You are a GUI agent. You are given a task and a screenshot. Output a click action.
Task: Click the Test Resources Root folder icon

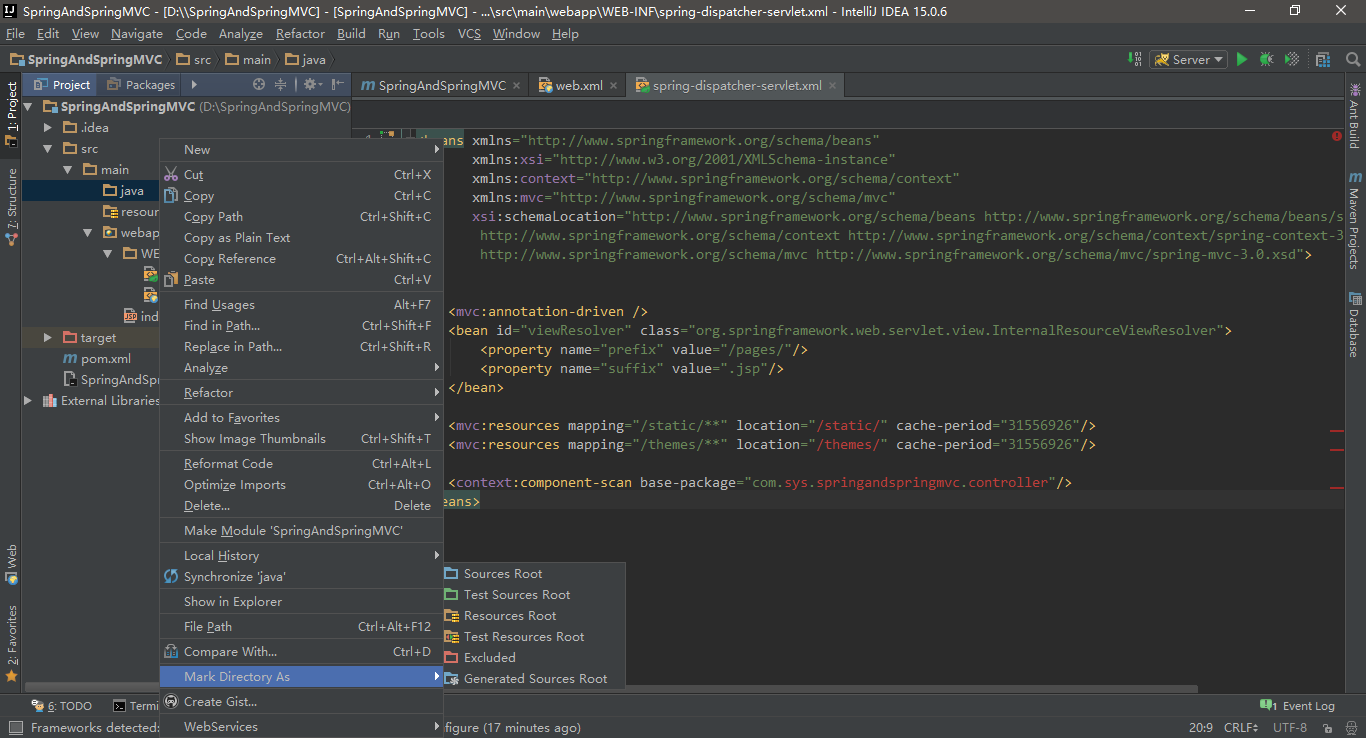click(x=451, y=636)
